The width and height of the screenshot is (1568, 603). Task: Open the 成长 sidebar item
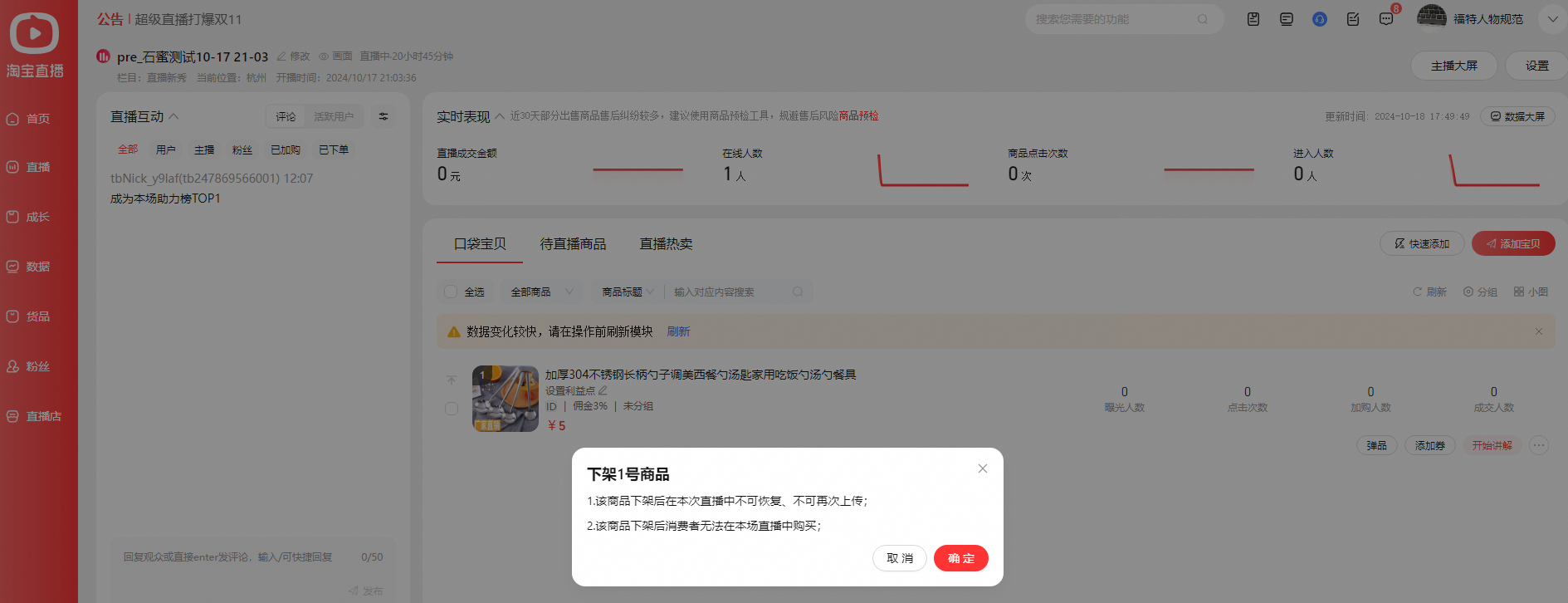[x=28, y=217]
